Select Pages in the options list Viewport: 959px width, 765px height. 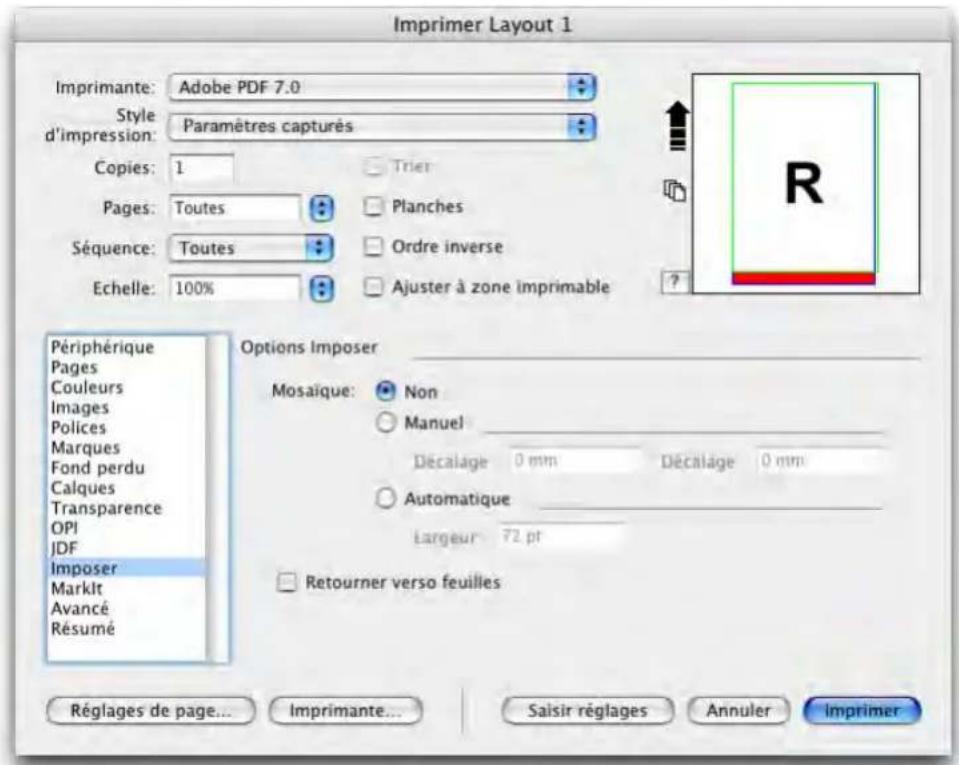pyautogui.click(x=127, y=368)
